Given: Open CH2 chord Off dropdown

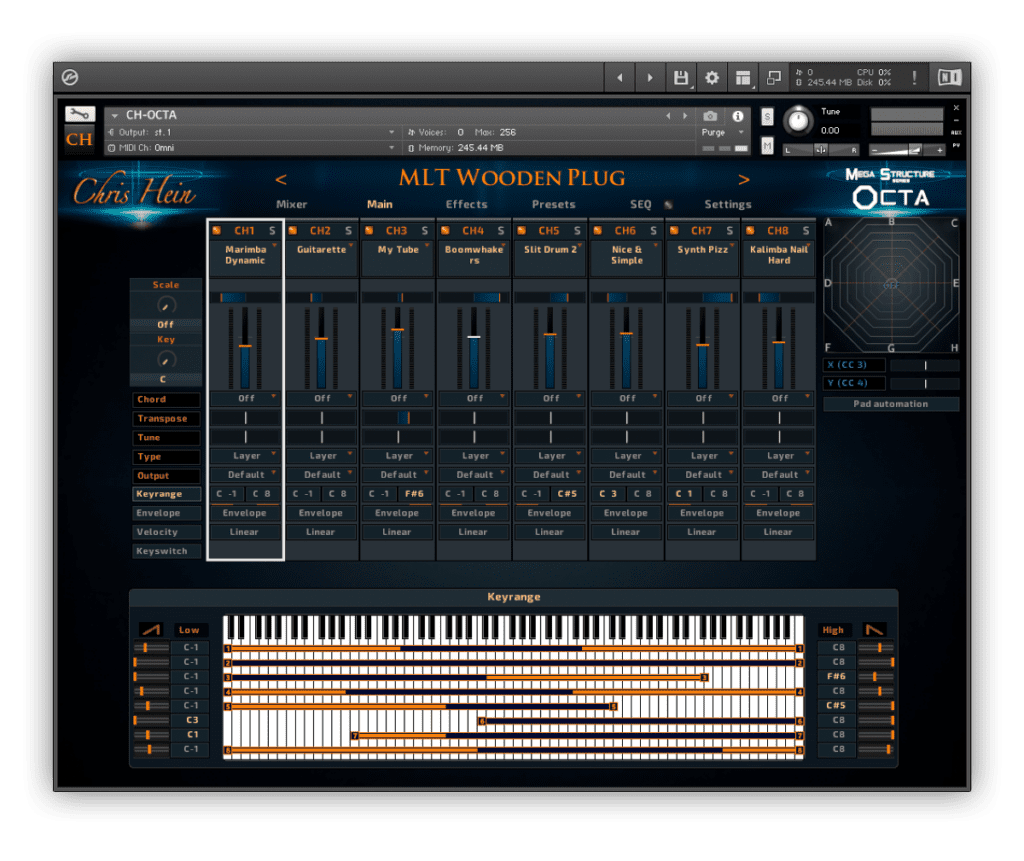Looking at the screenshot, I should click(322, 398).
